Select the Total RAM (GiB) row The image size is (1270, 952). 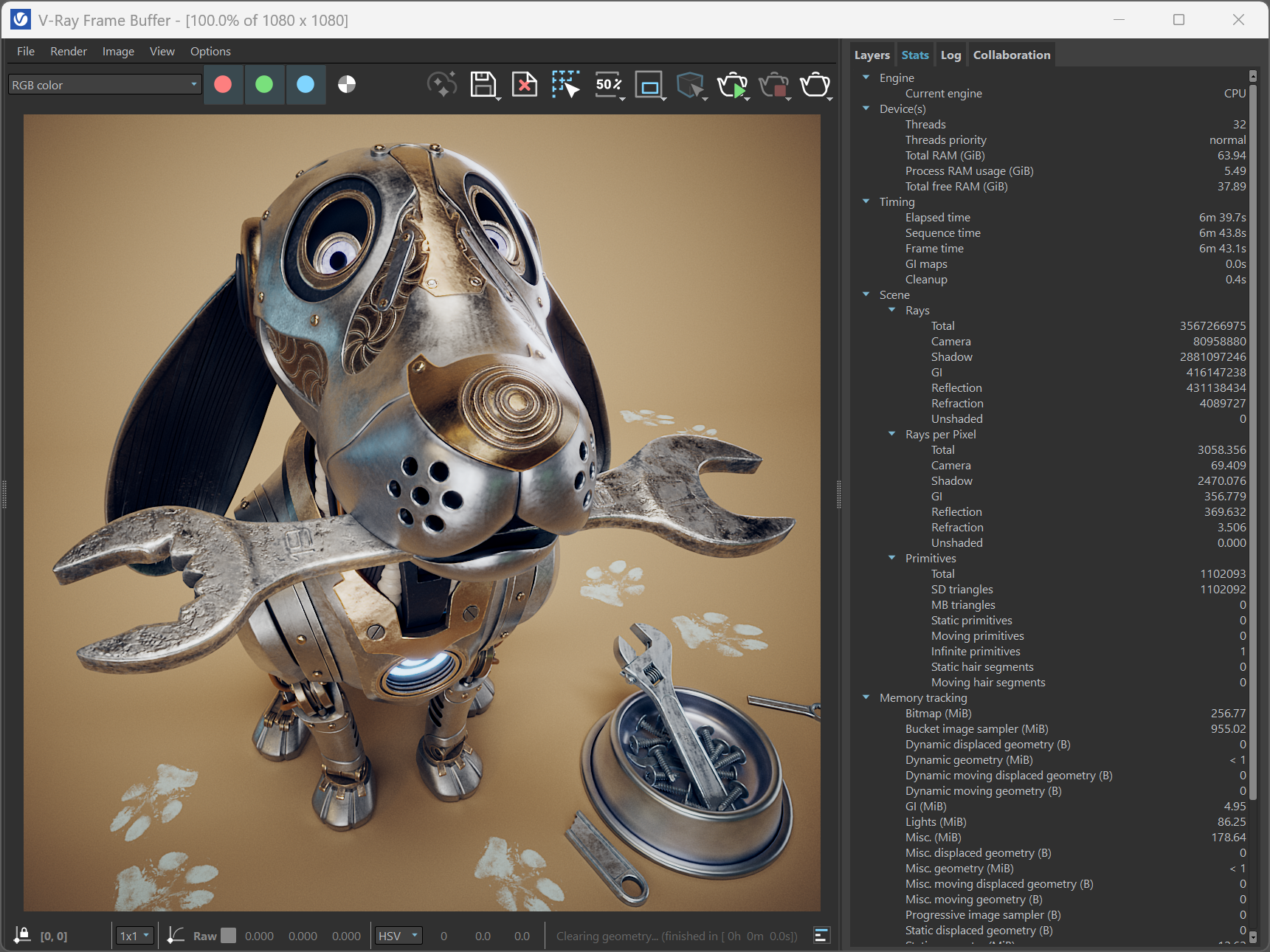(x=1051, y=155)
